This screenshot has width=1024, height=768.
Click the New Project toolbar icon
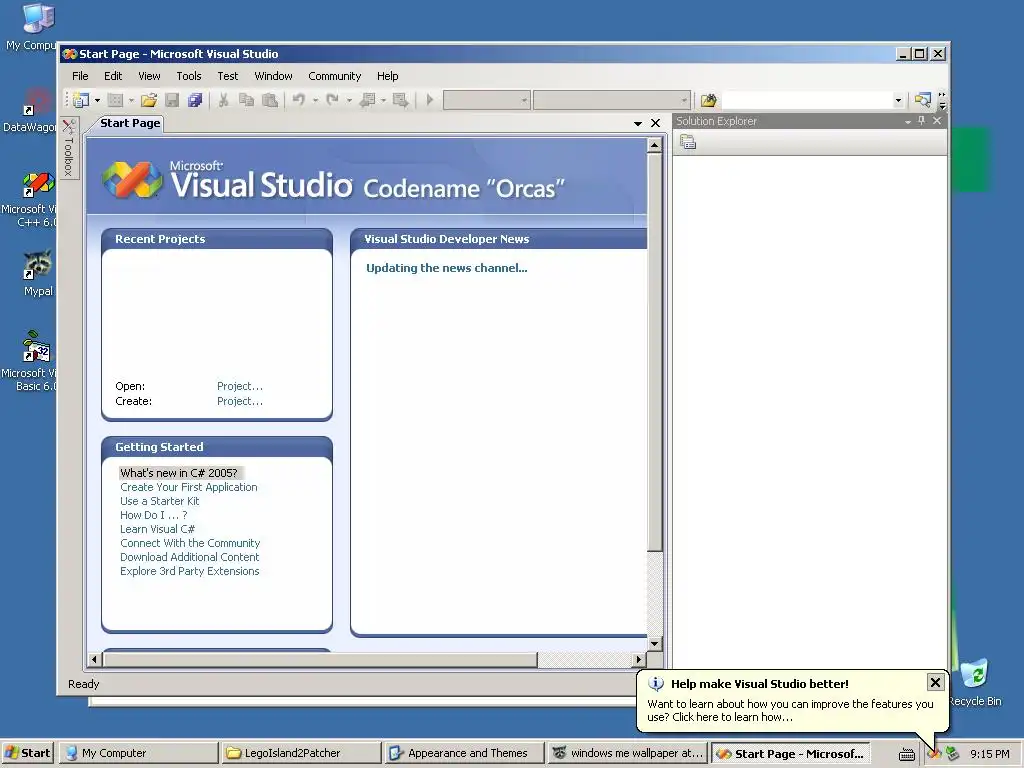[81, 100]
